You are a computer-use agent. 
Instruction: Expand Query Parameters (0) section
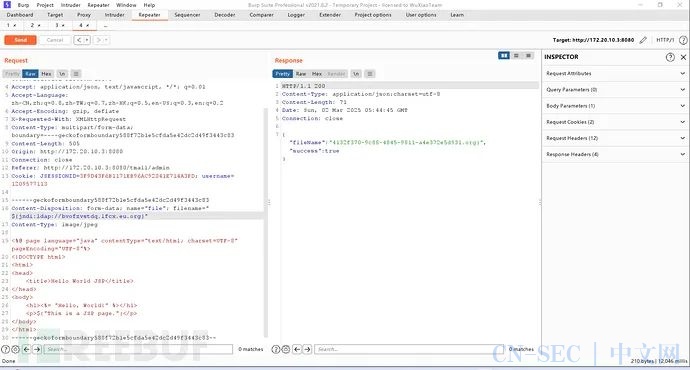[x=616, y=90]
